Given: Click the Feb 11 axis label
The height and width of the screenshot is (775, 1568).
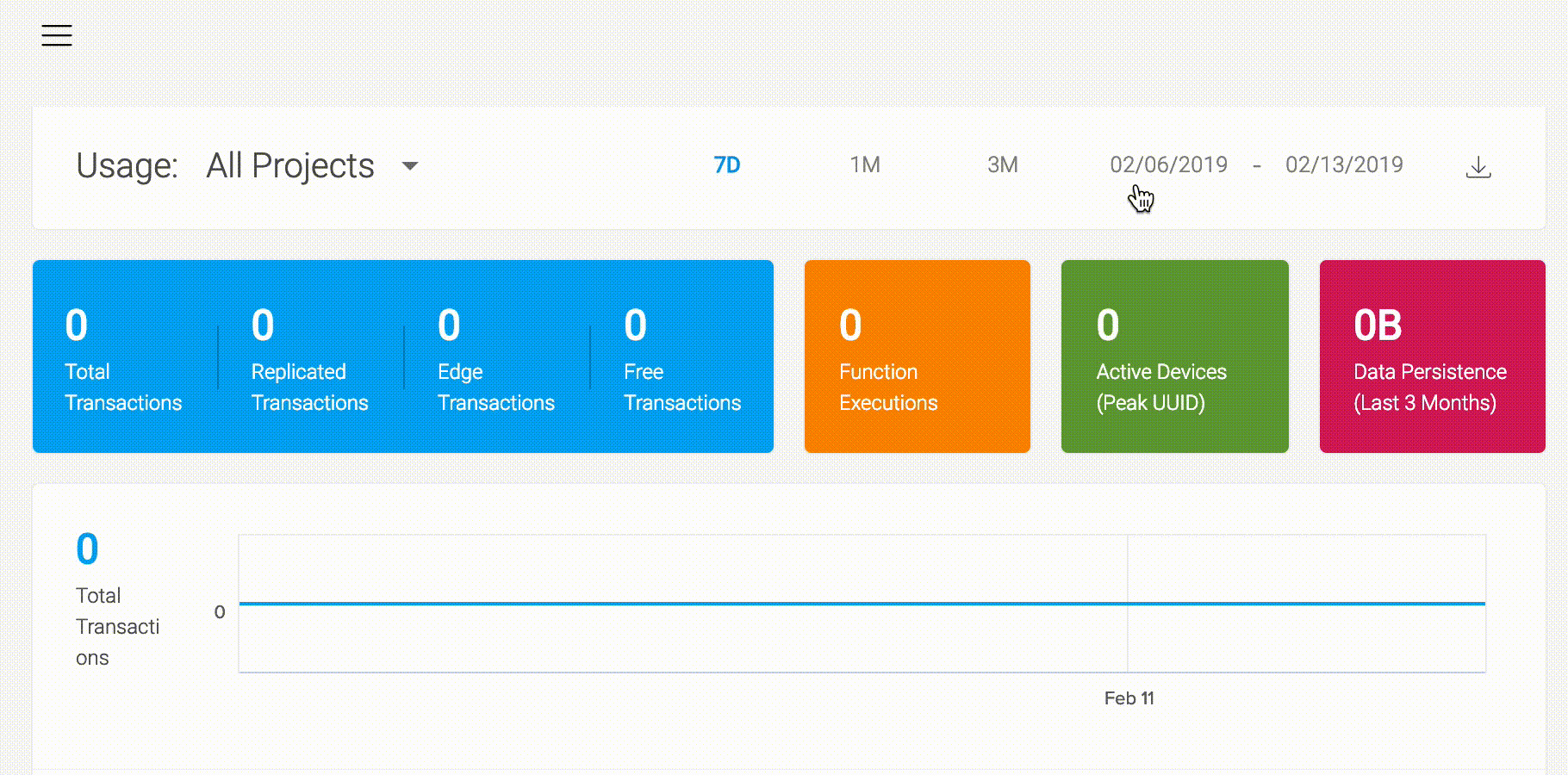Looking at the screenshot, I should pyautogui.click(x=1129, y=698).
